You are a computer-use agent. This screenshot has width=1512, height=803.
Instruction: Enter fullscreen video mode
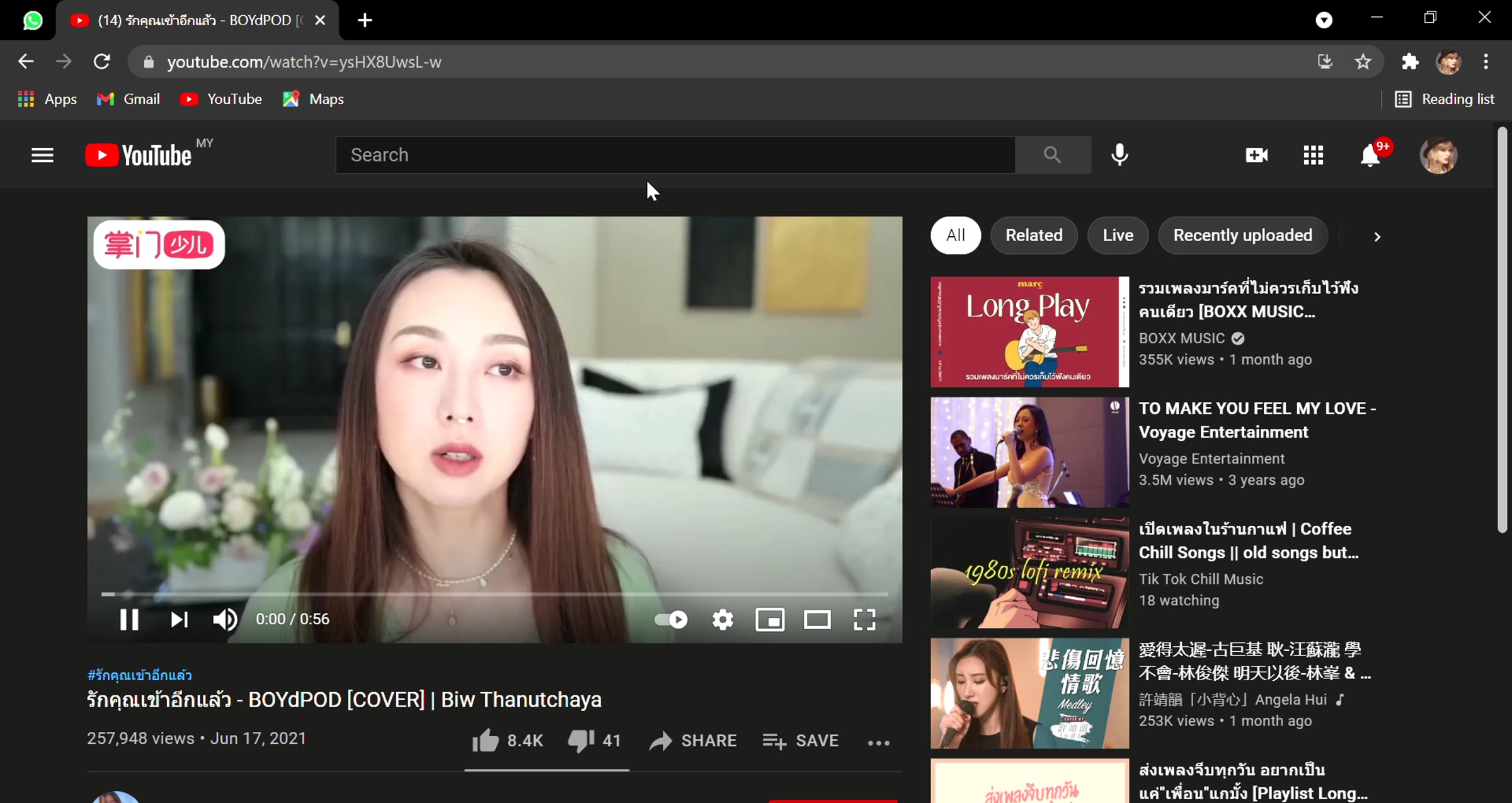coord(864,620)
